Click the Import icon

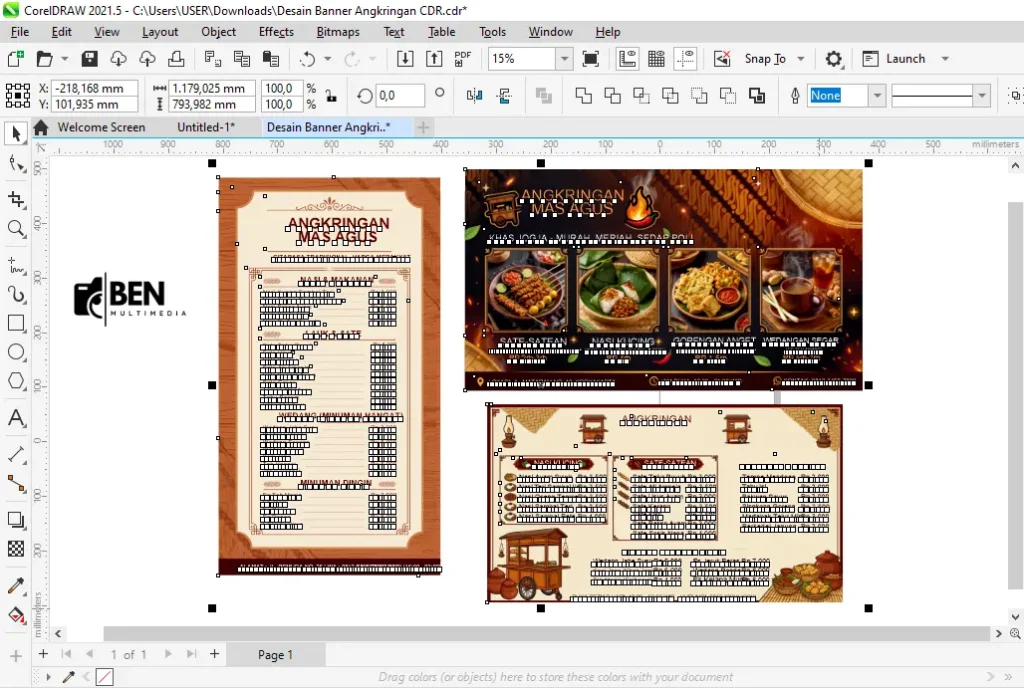tap(405, 59)
